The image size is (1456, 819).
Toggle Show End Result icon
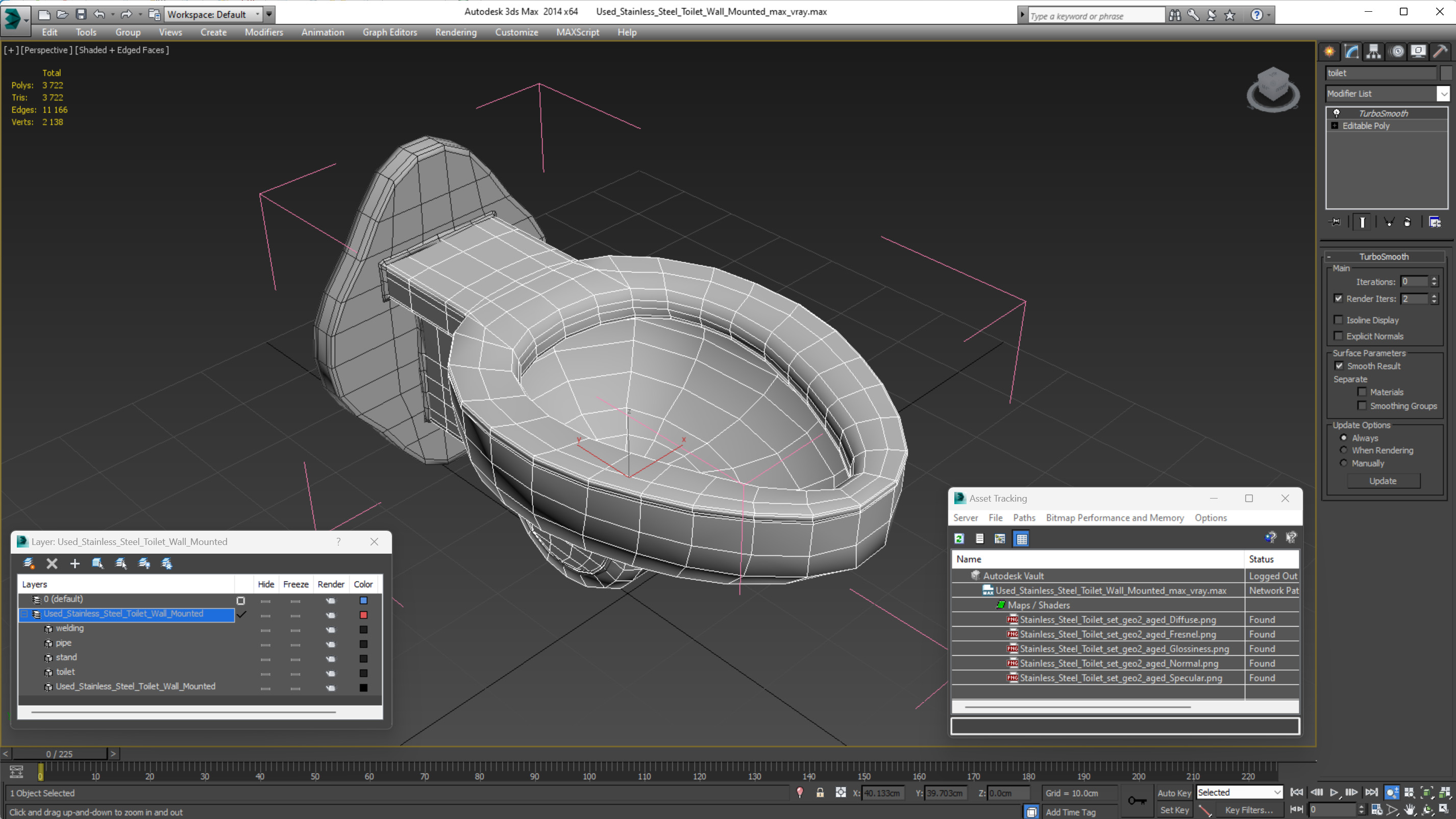[1362, 222]
